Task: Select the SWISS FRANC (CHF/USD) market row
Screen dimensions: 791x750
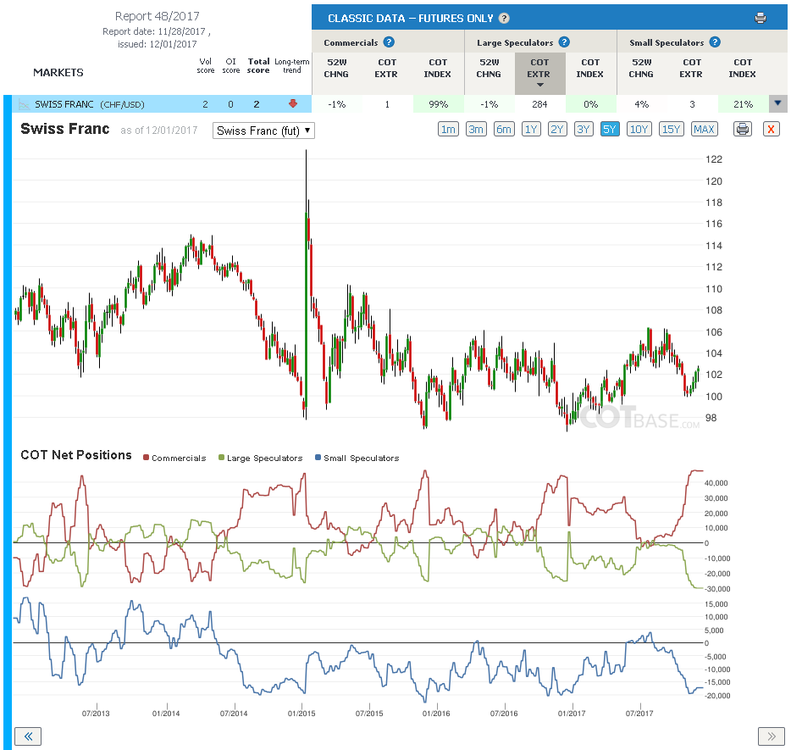Action: tap(162, 104)
